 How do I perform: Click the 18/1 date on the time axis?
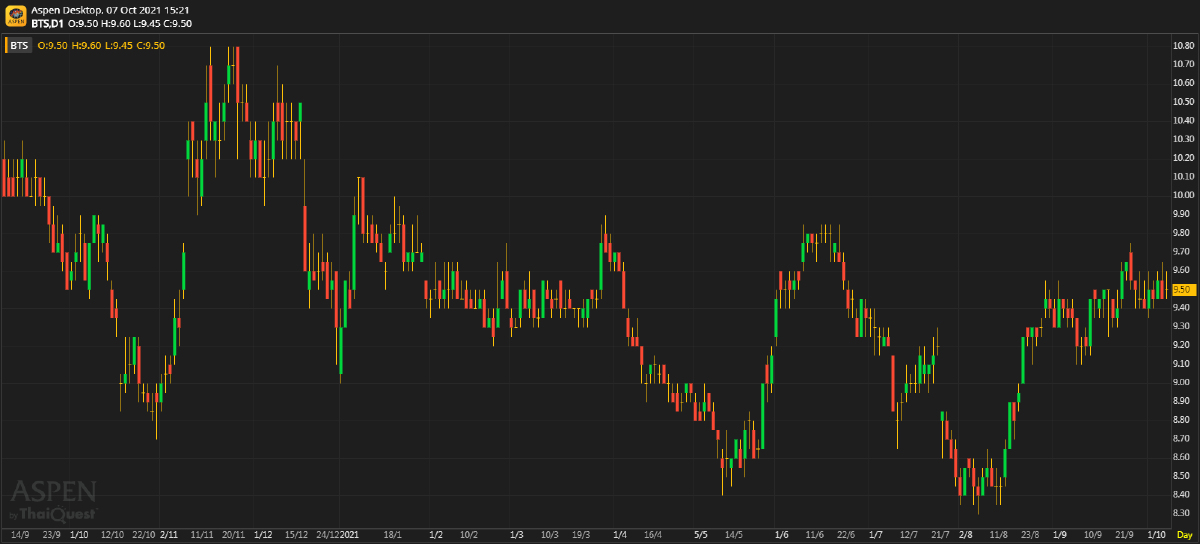[x=393, y=535]
